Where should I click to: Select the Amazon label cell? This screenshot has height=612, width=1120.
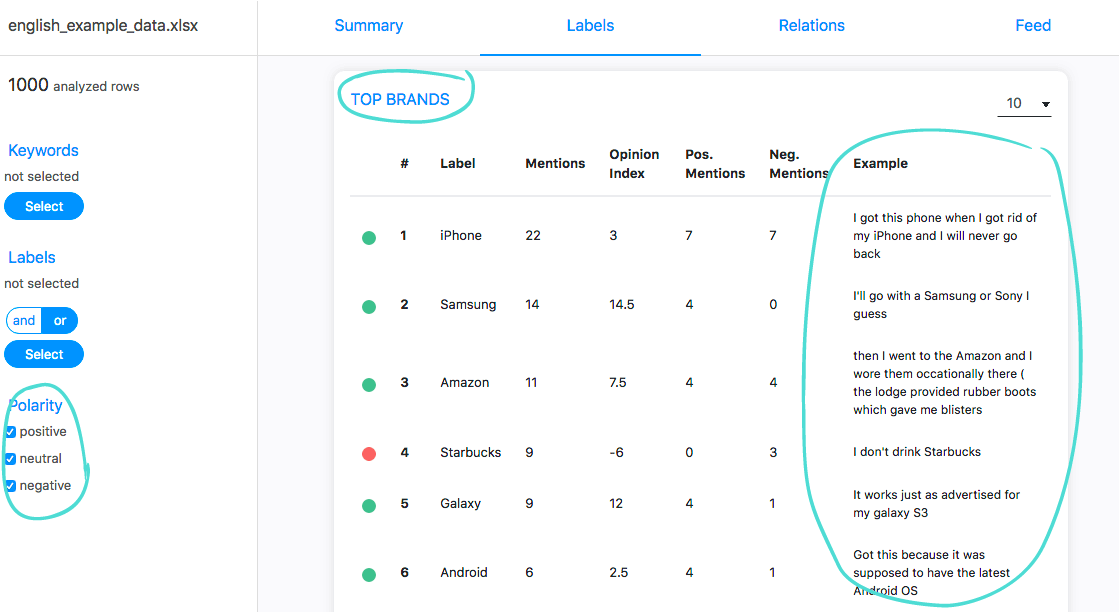point(464,383)
